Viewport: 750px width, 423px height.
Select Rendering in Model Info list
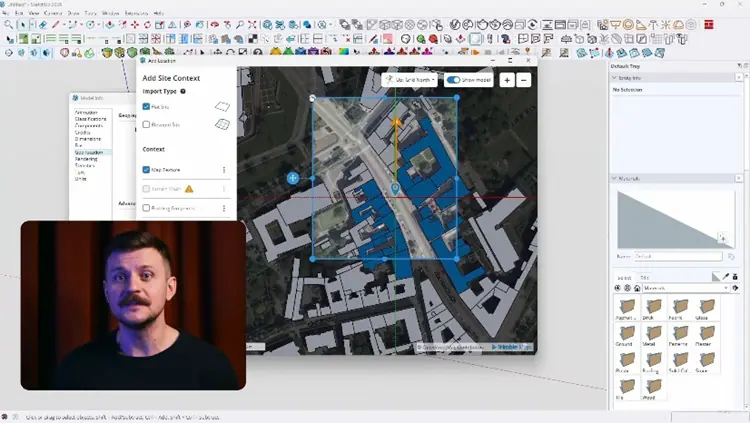[x=86, y=159]
